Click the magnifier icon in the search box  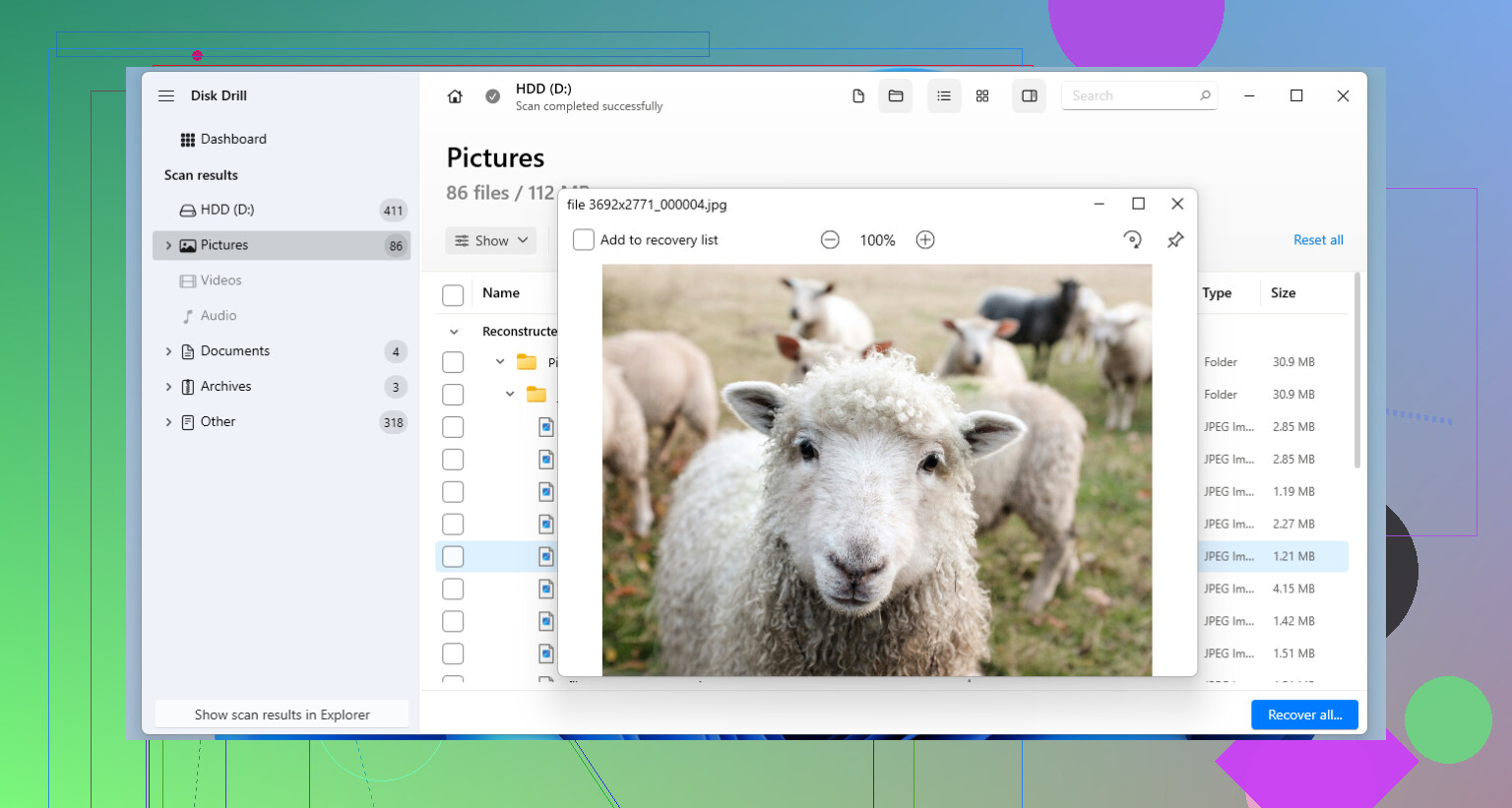tap(1205, 95)
